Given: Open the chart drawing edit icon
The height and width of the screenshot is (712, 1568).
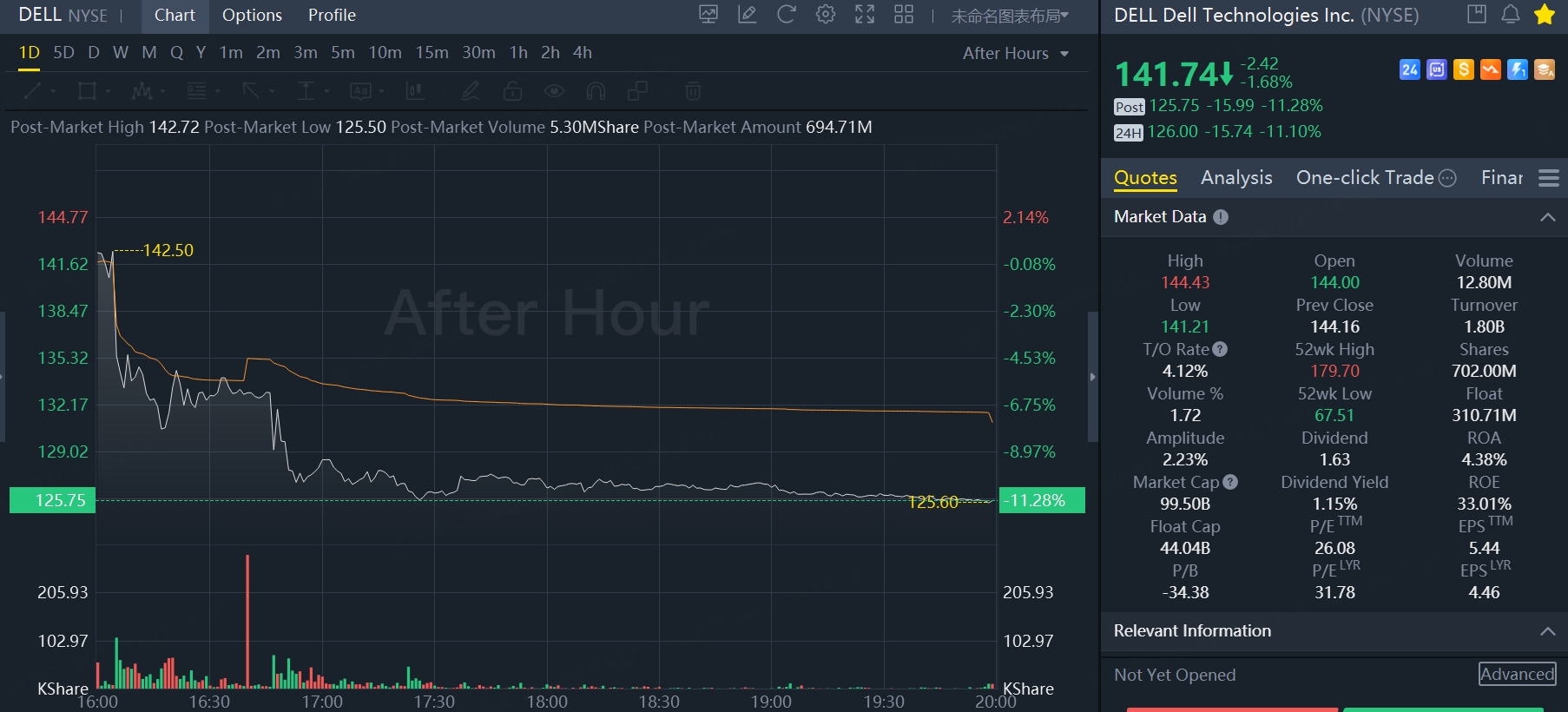Looking at the screenshot, I should [x=747, y=15].
